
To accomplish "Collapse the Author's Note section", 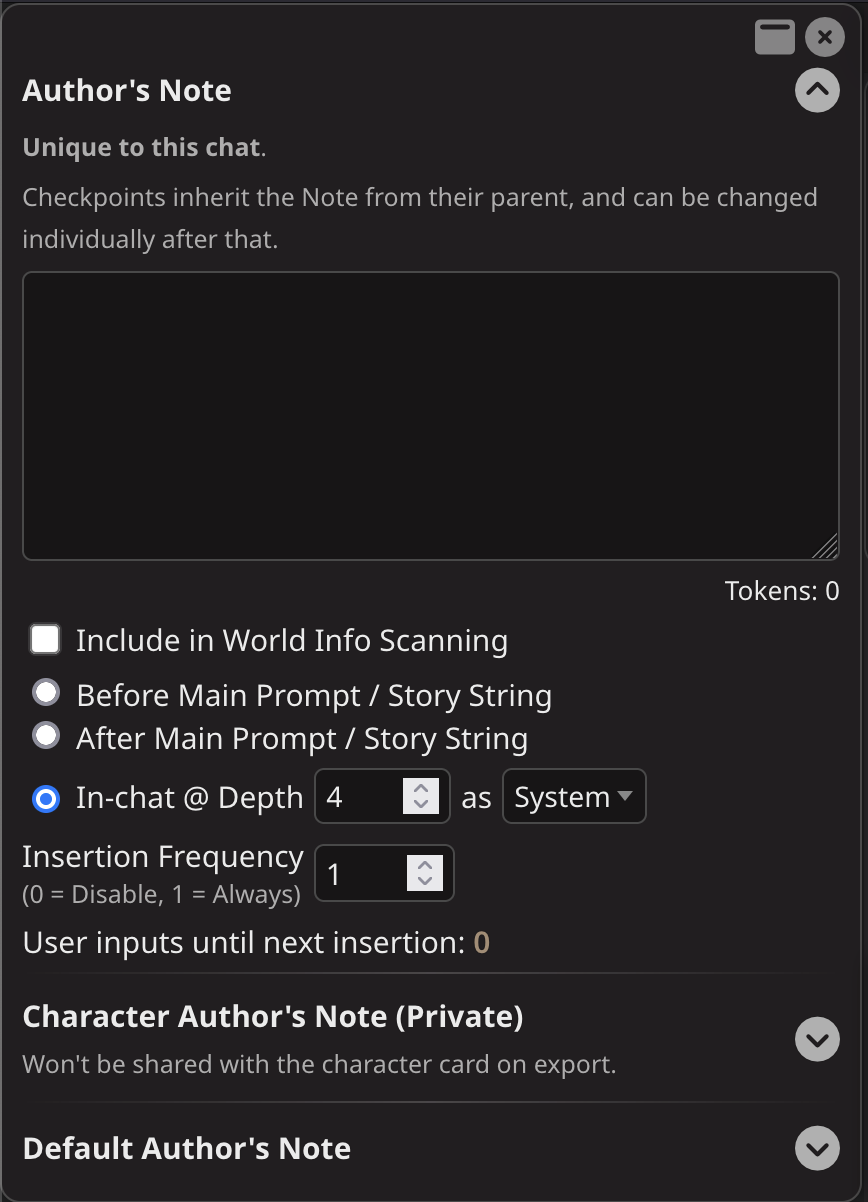I will tap(817, 90).
